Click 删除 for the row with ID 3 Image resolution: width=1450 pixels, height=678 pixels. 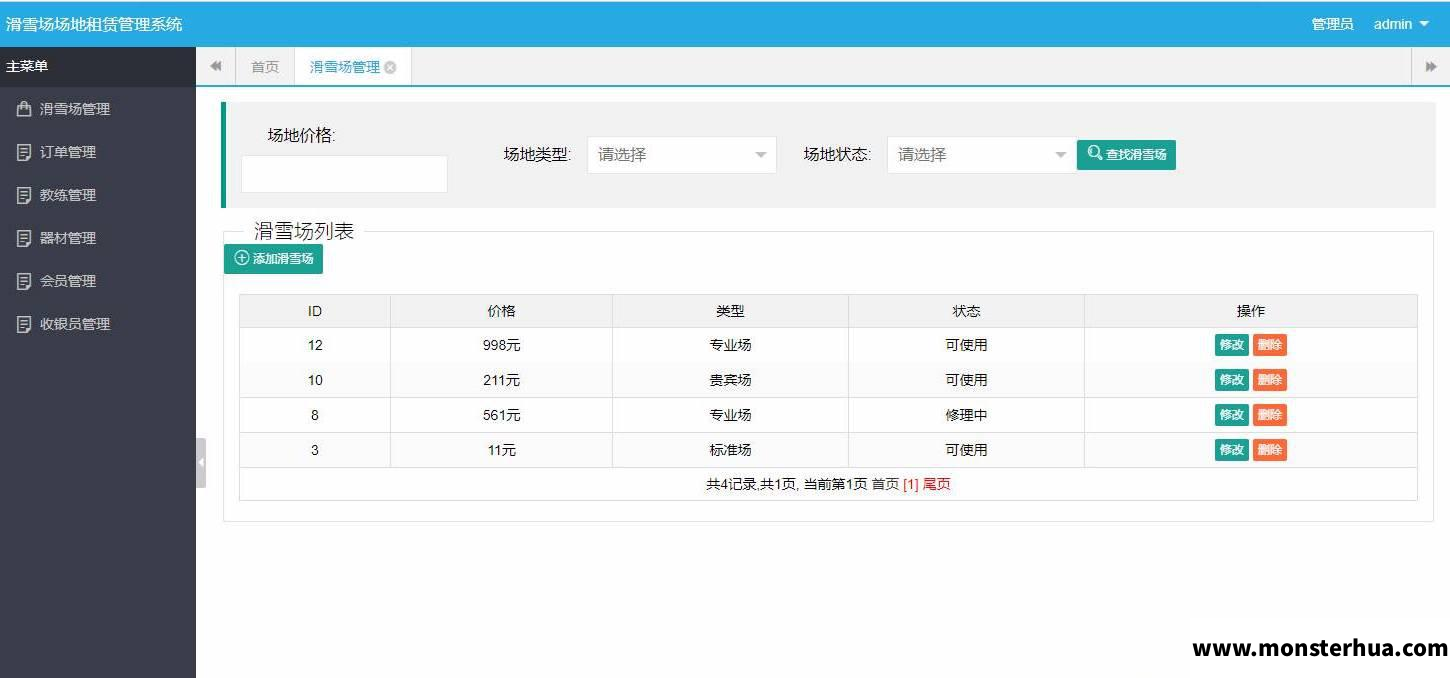point(1270,450)
